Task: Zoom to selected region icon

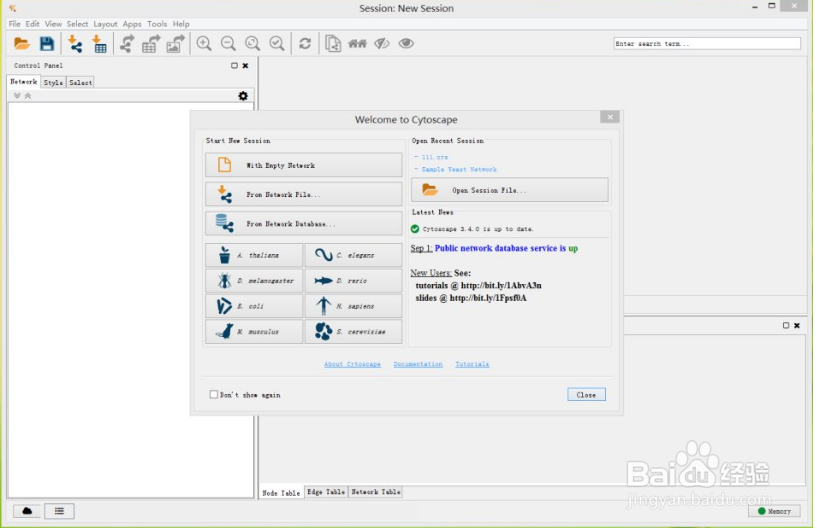Action: [277, 44]
